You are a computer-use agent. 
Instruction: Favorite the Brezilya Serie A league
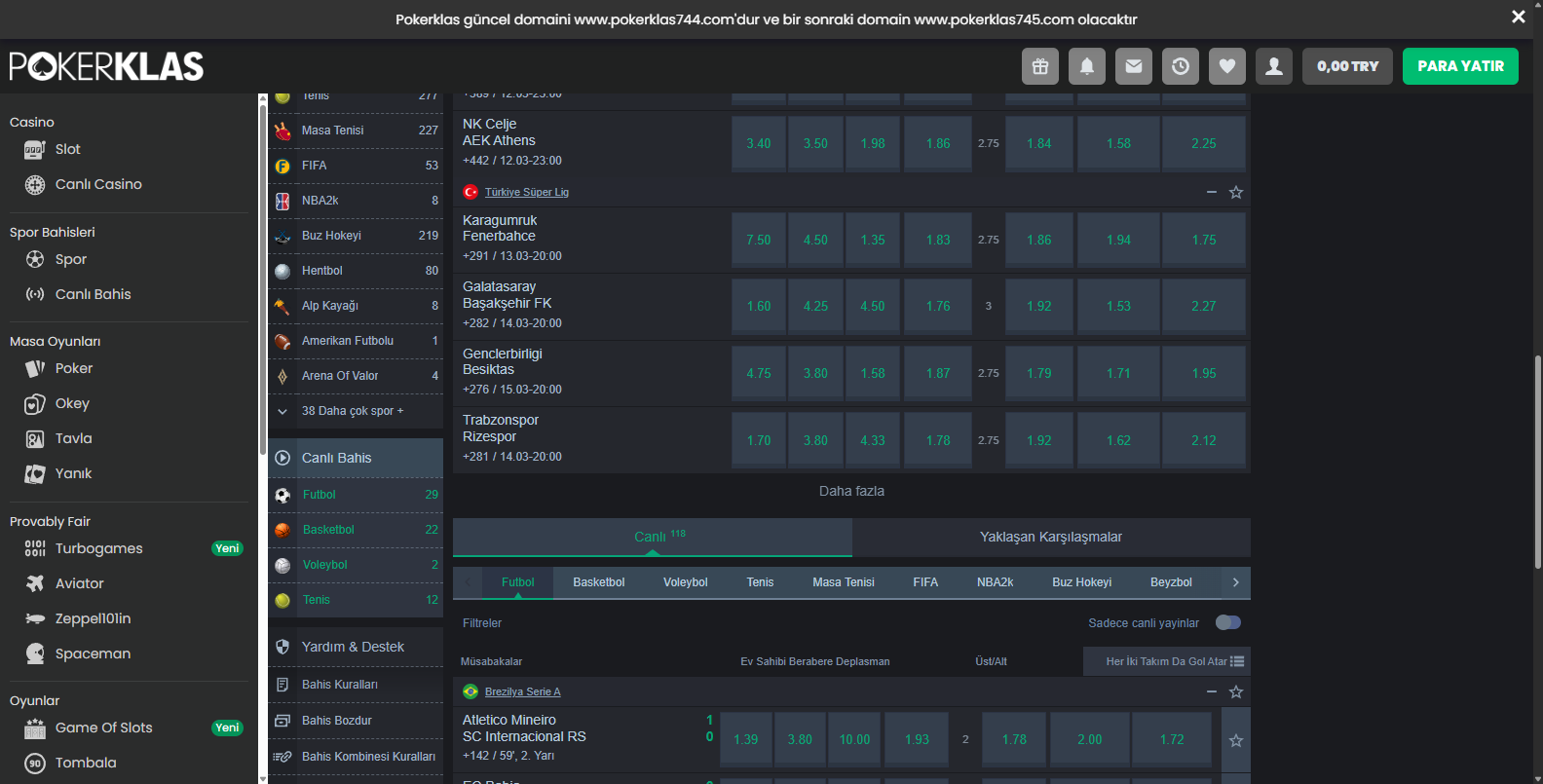coord(1236,691)
